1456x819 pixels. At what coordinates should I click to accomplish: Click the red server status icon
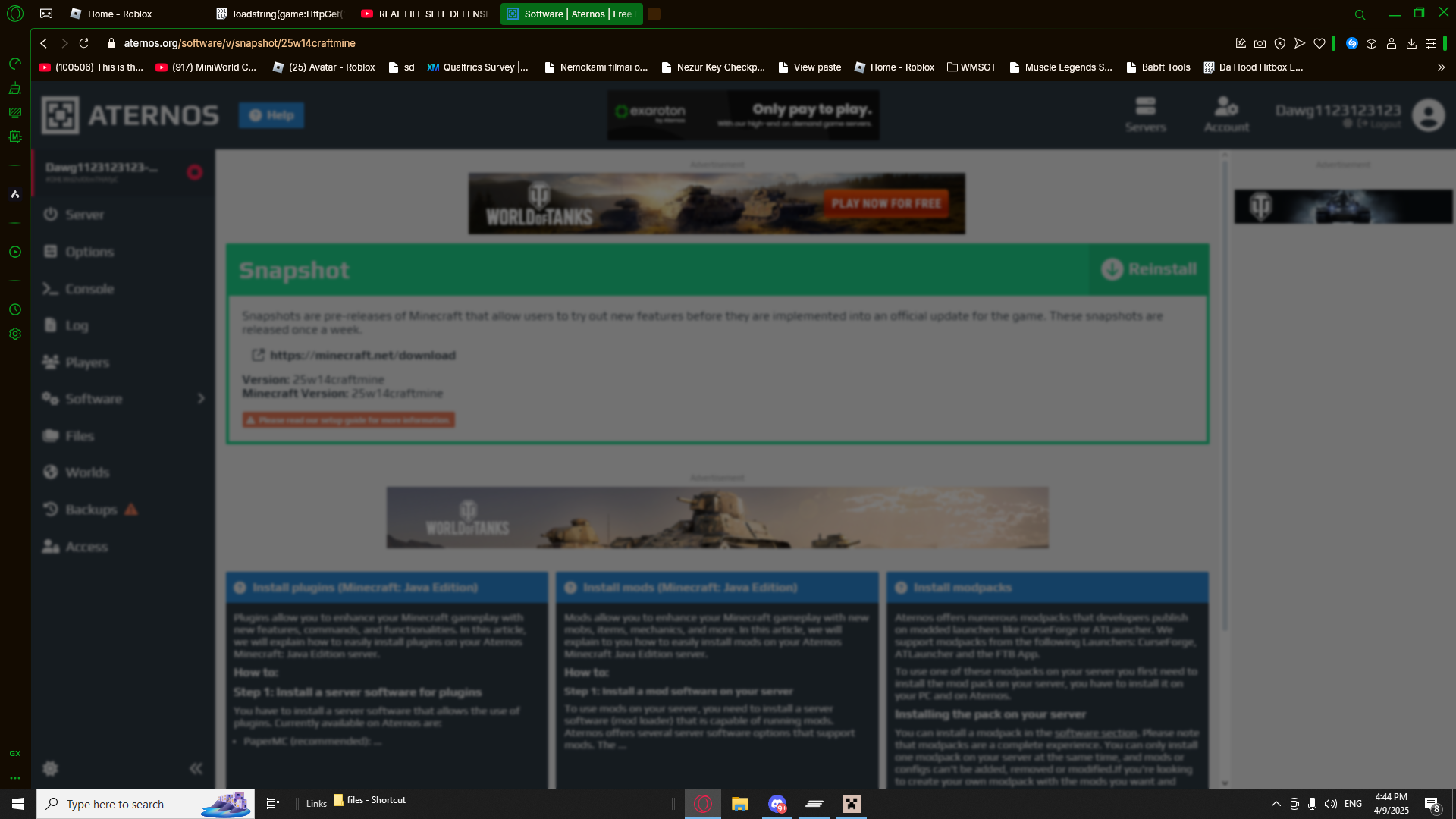point(194,172)
